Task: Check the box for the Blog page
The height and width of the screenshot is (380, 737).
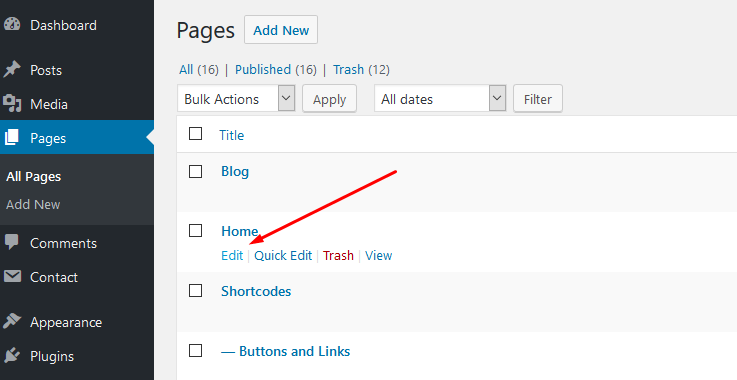Action: (x=196, y=172)
